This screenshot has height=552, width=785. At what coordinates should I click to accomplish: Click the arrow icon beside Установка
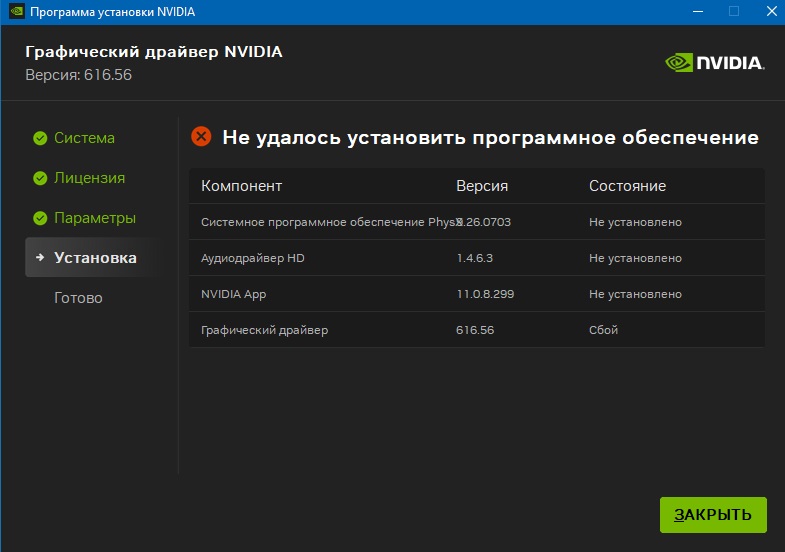click(x=40, y=257)
